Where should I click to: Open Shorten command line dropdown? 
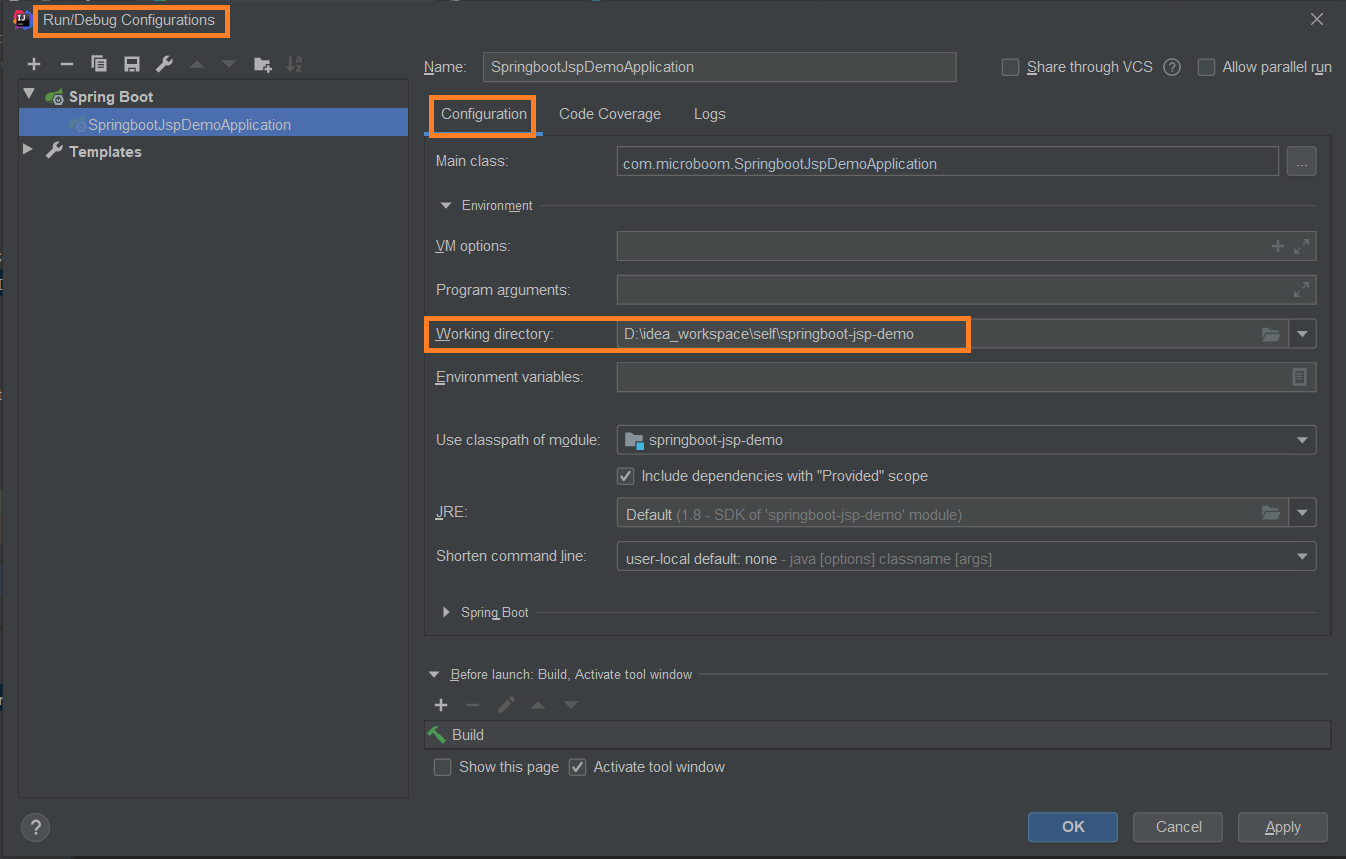coord(966,558)
